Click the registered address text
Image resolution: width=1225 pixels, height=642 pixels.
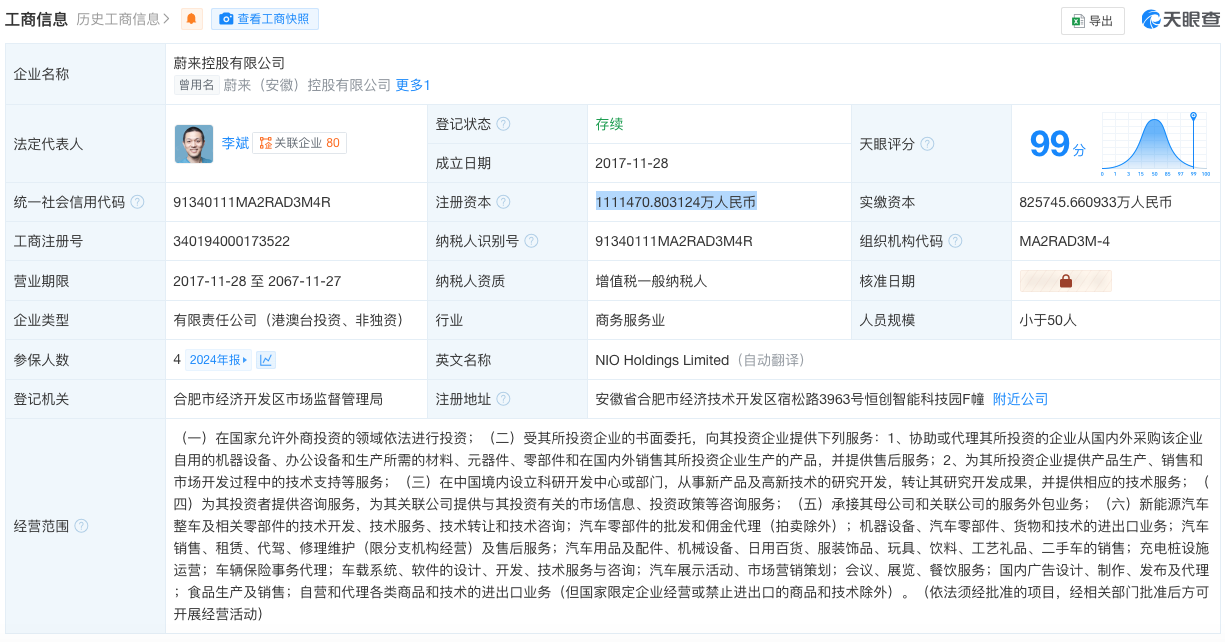[789, 399]
